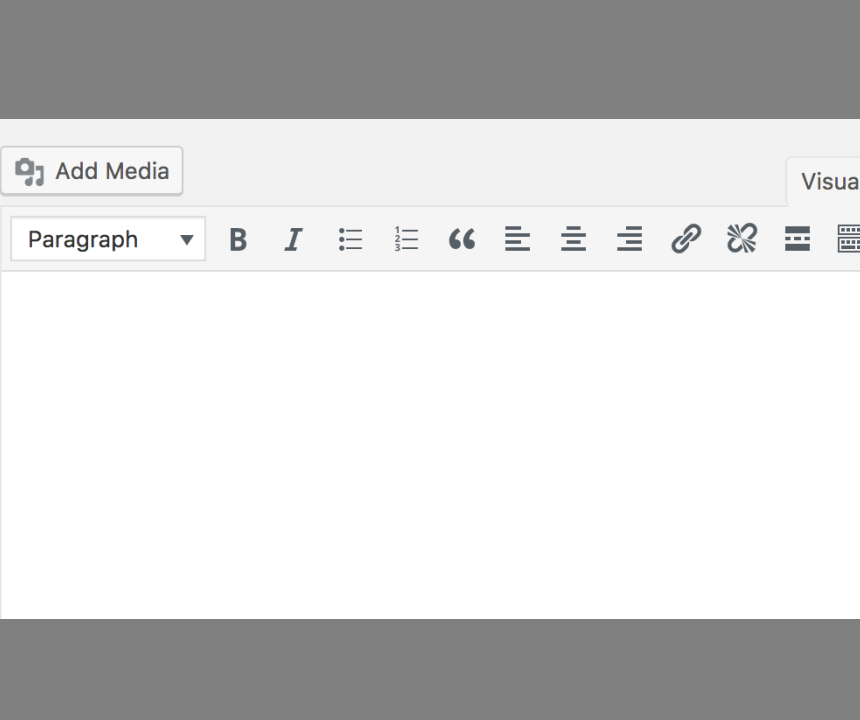
Task: Toggle the extended toolbar with keyboard icon
Action: click(849, 239)
